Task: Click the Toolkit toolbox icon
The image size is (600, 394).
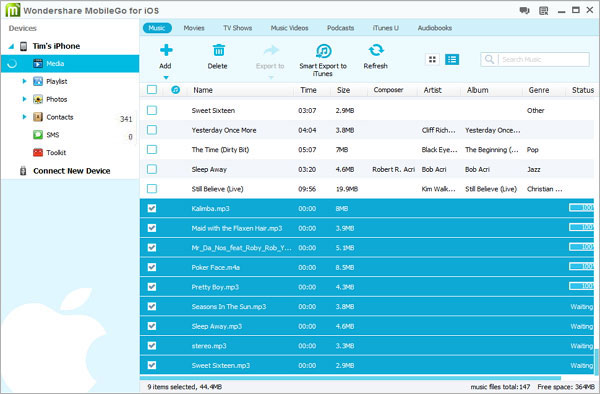Action: 38,152
